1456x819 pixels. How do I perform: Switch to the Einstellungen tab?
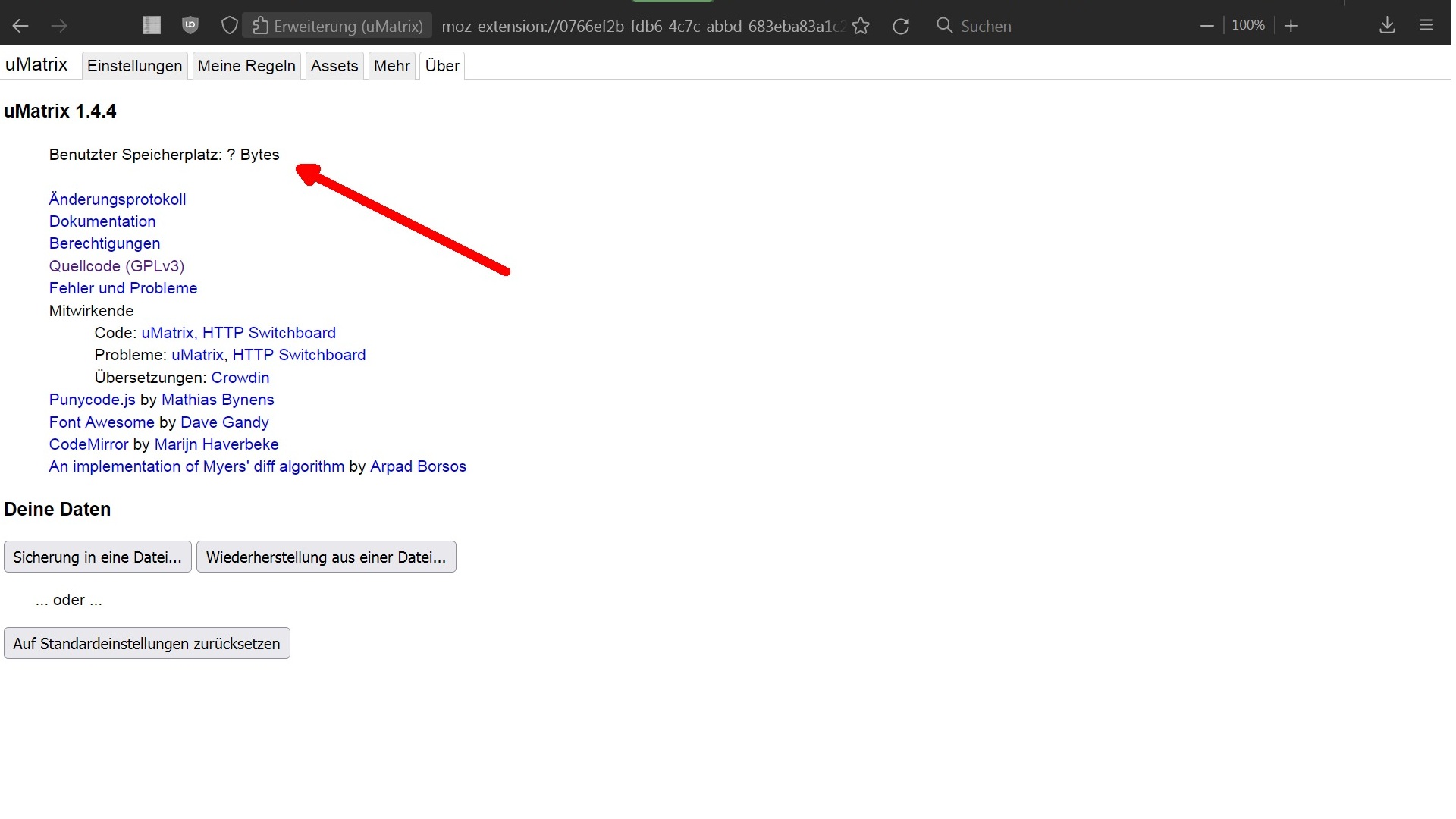pos(134,66)
